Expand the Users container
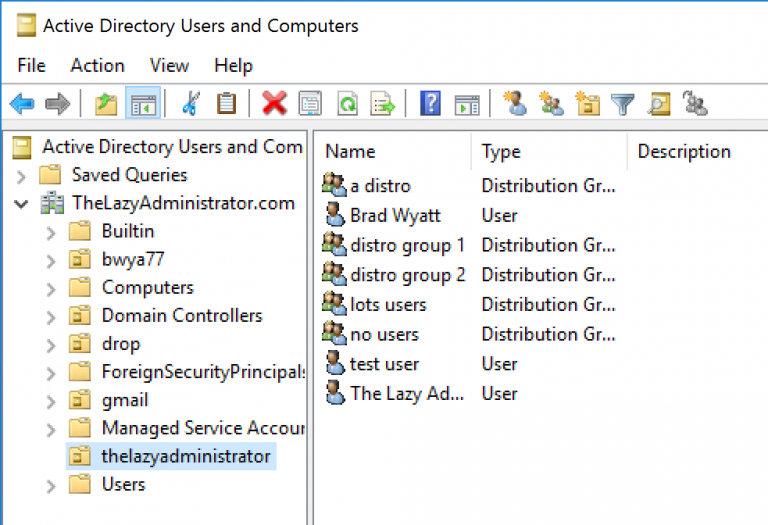Screen dimensions: 768x525 click(51, 486)
